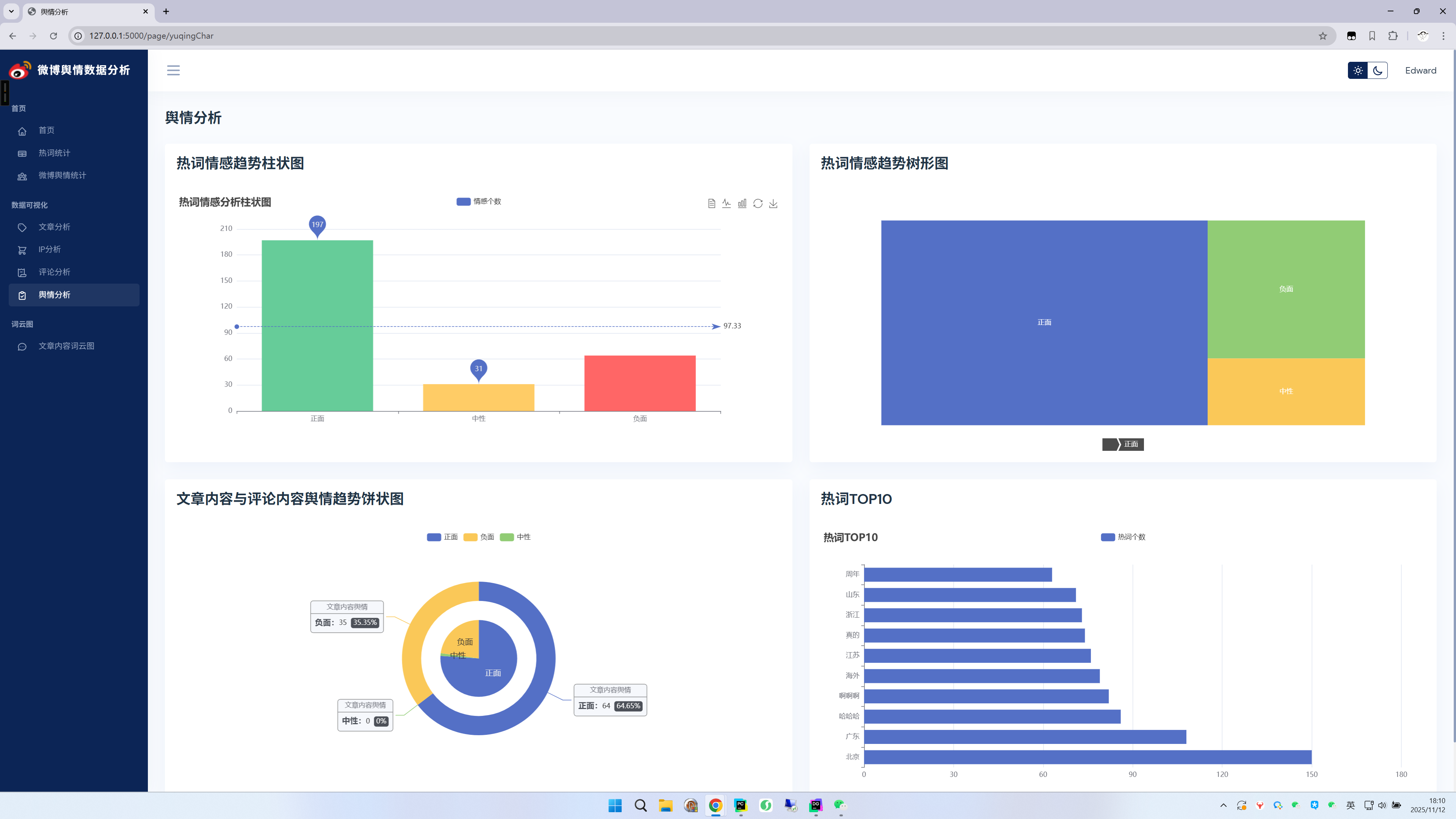Open Chrome three-dot menu
Viewport: 1456px width, 819px height.
(1443, 36)
